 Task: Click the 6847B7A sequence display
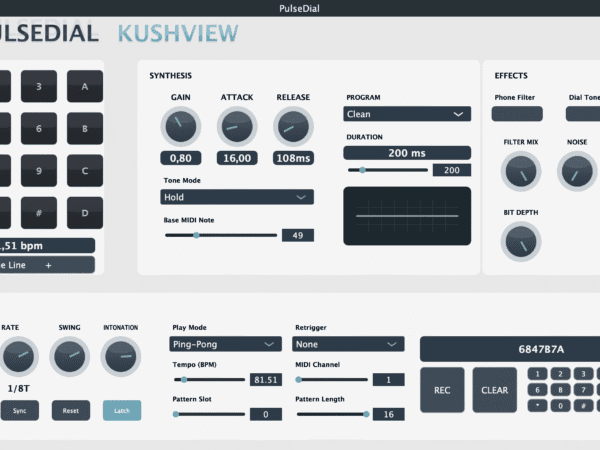[510, 349]
